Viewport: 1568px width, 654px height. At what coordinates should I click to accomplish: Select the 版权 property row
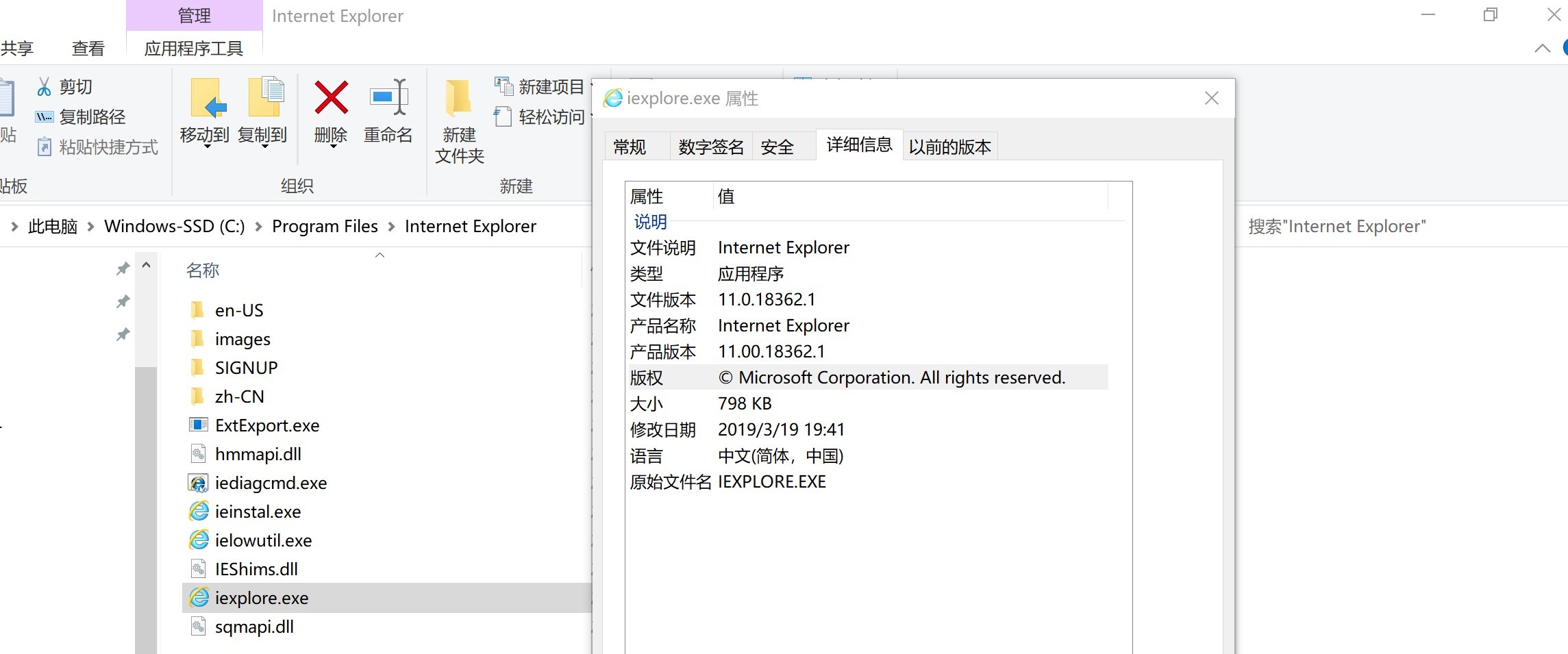tap(867, 377)
